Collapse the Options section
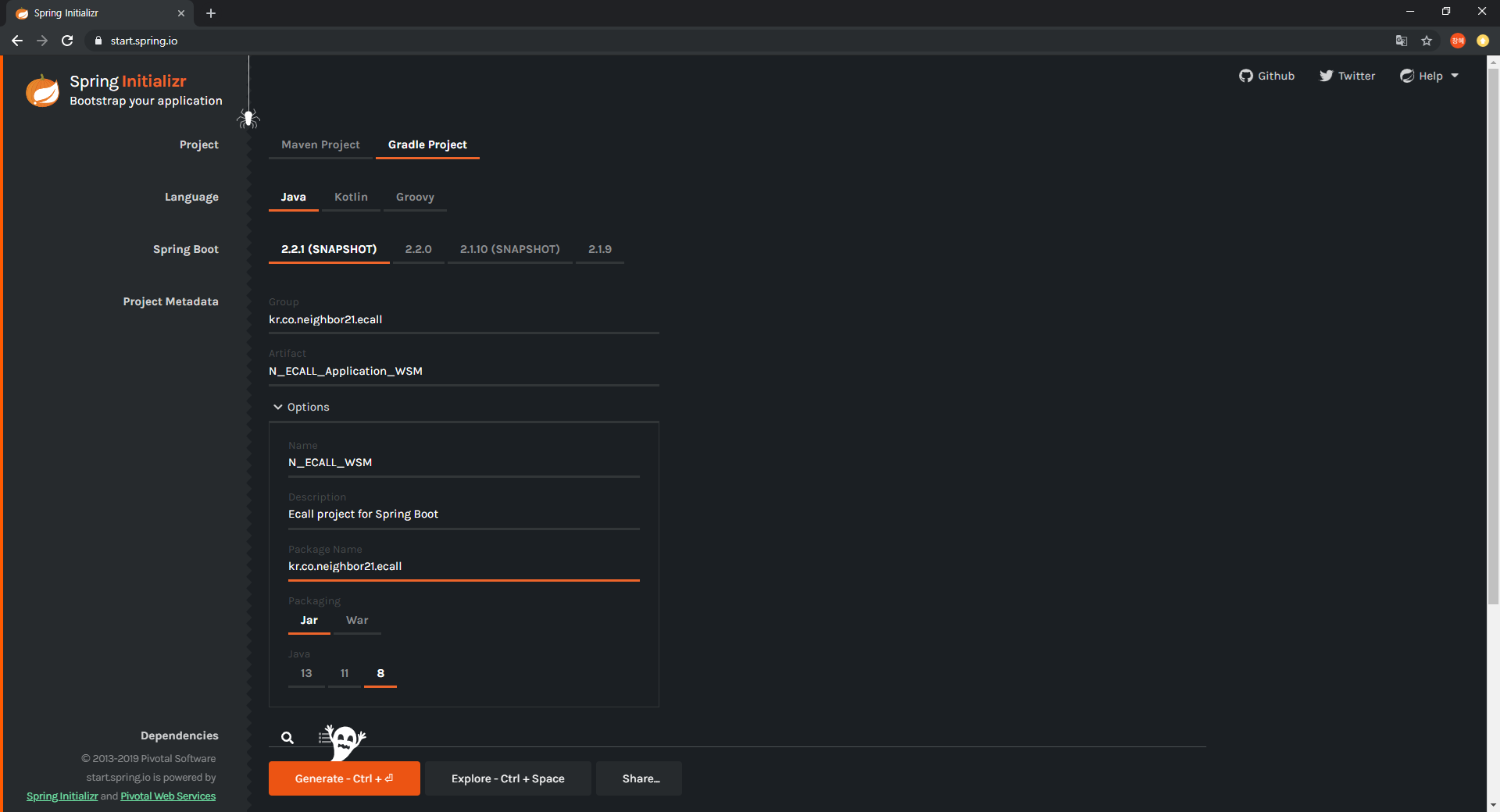 click(x=301, y=407)
